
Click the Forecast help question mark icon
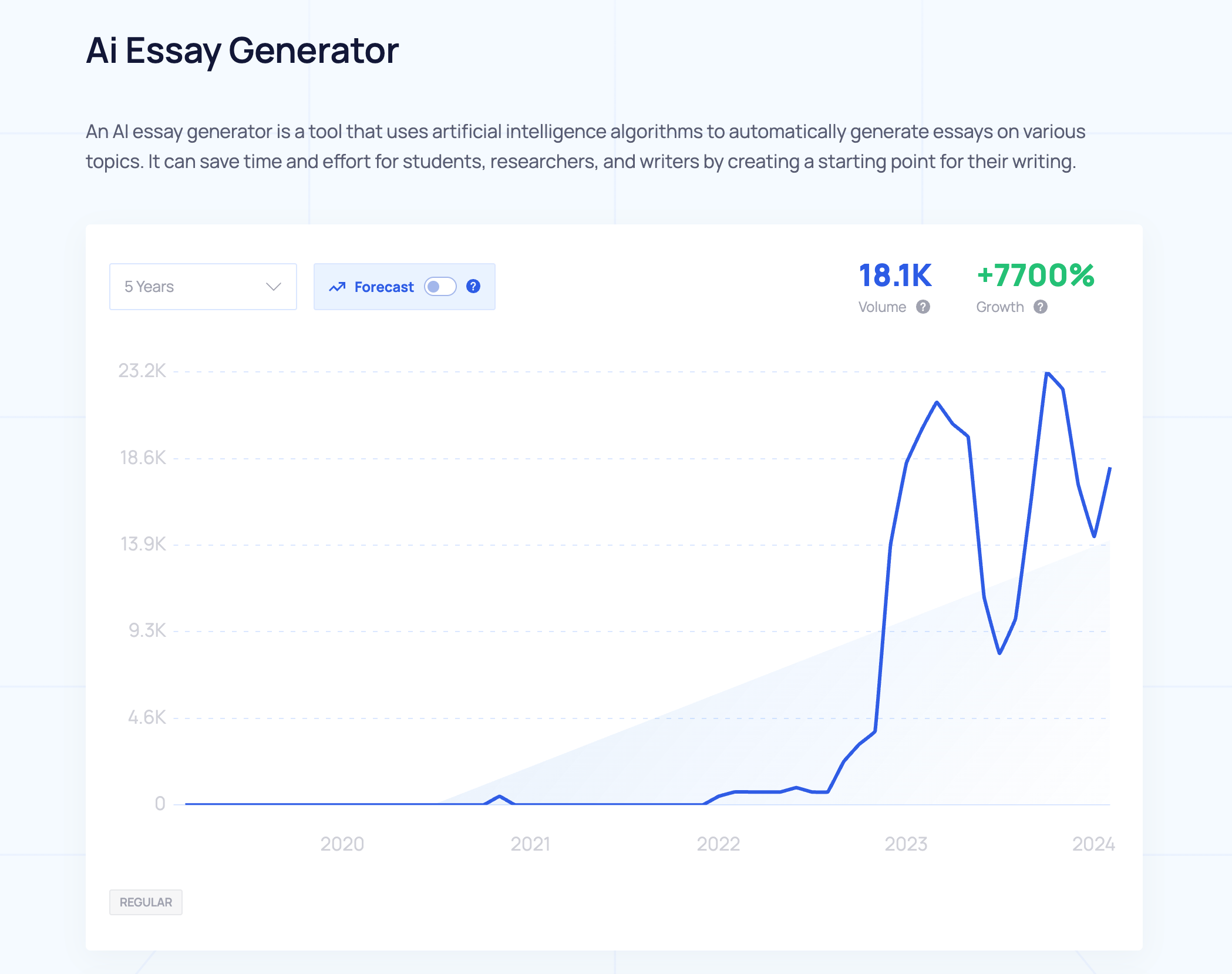[x=473, y=286]
